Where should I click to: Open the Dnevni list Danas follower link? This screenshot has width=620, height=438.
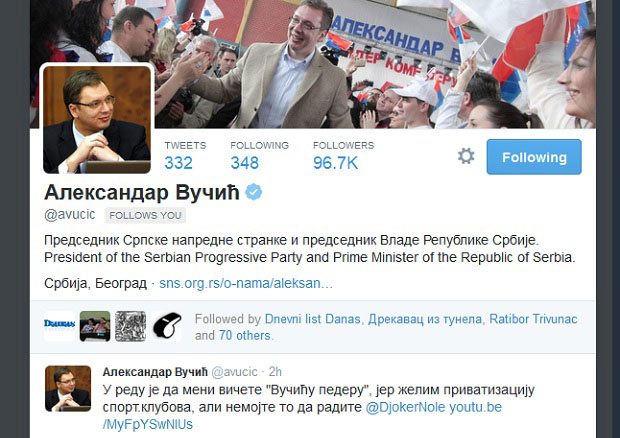coord(312,319)
